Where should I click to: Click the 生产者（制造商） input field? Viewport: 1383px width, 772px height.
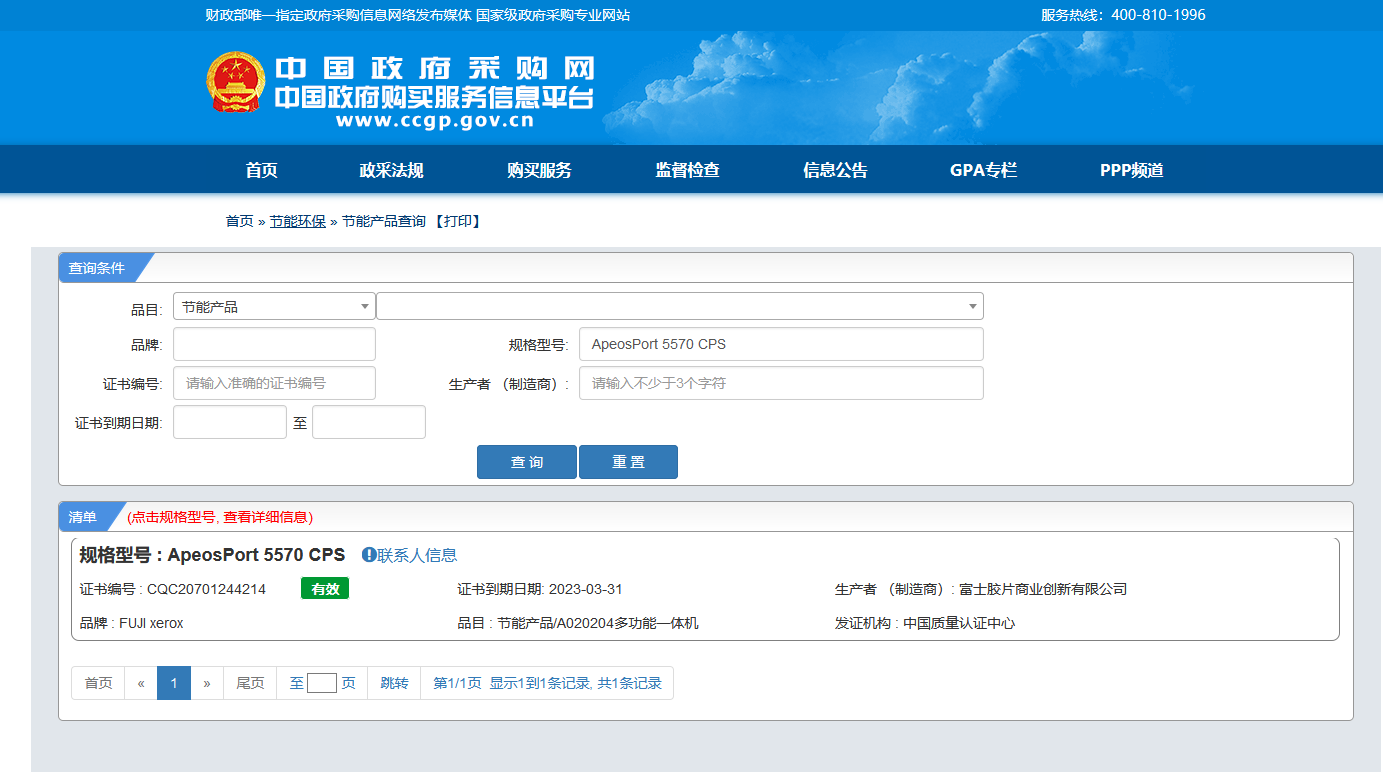coord(781,383)
